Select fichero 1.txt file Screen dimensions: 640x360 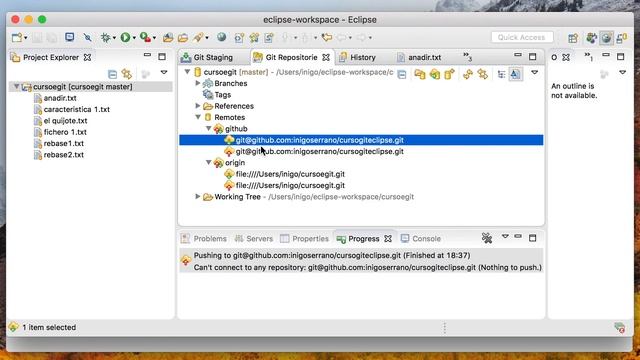click(x=65, y=132)
